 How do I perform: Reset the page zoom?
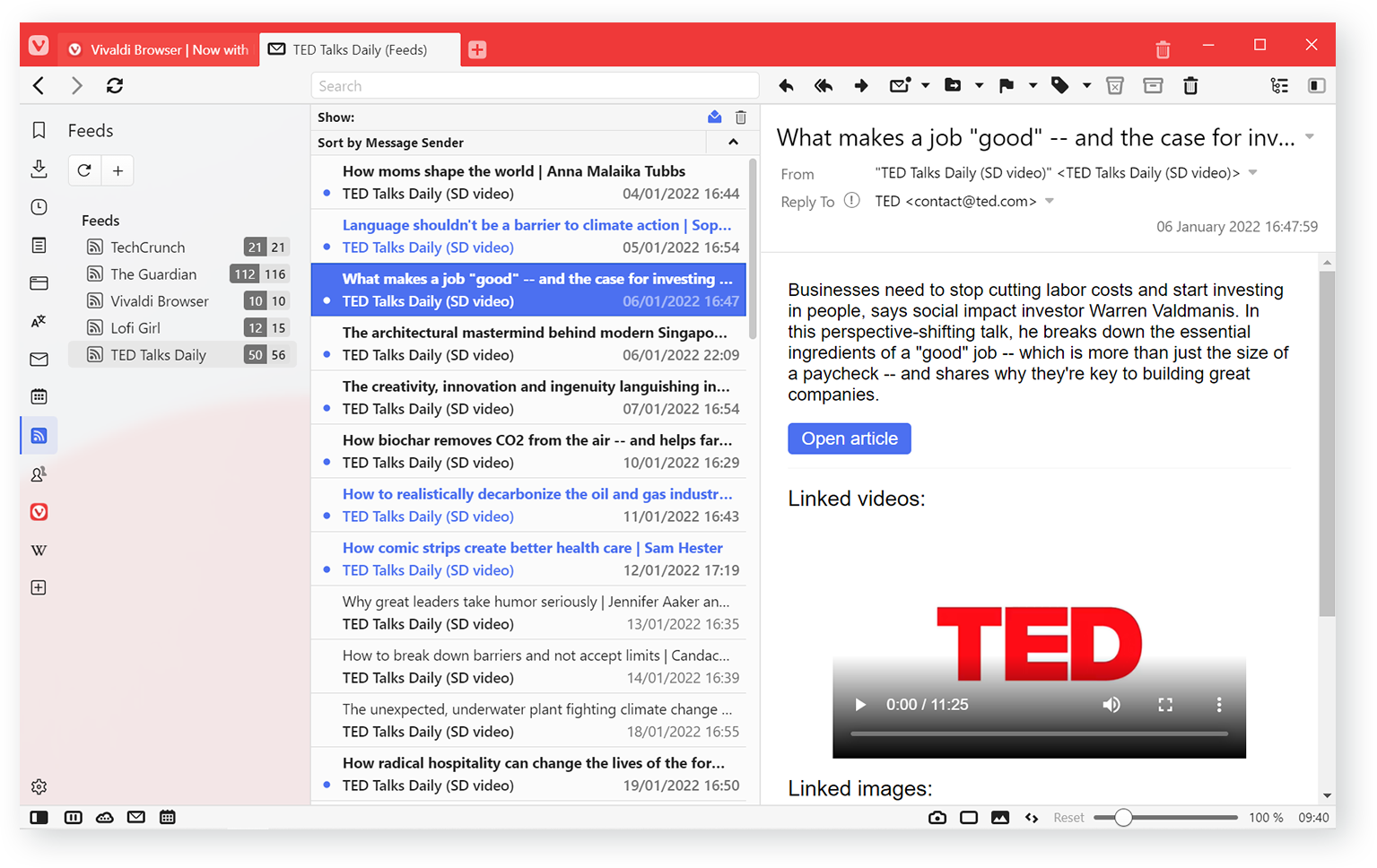point(1068,818)
